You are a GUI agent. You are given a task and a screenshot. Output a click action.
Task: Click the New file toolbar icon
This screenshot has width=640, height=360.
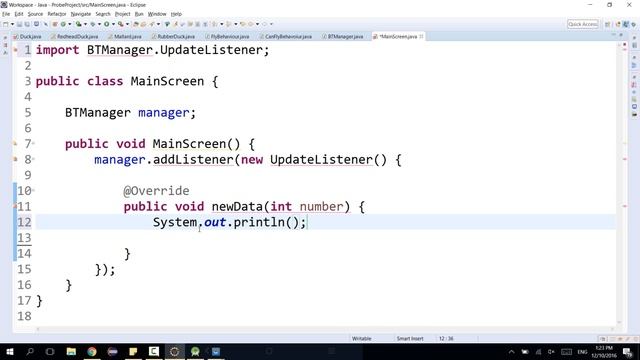pos(6,24)
